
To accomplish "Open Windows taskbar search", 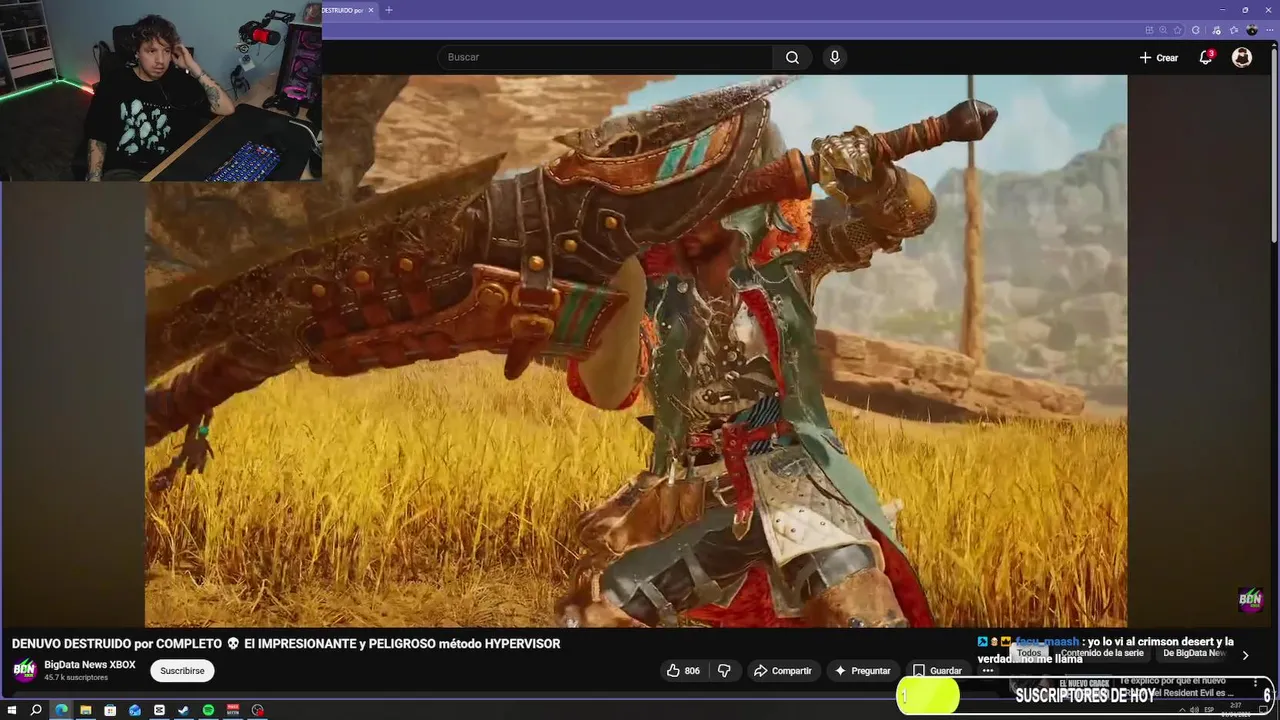I will (36, 710).
